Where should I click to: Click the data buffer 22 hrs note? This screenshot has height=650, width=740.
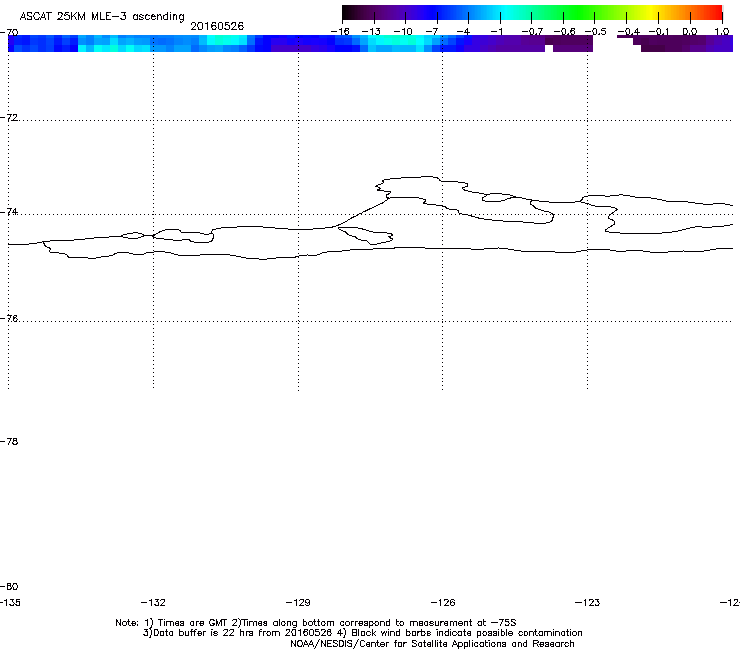click(362, 633)
